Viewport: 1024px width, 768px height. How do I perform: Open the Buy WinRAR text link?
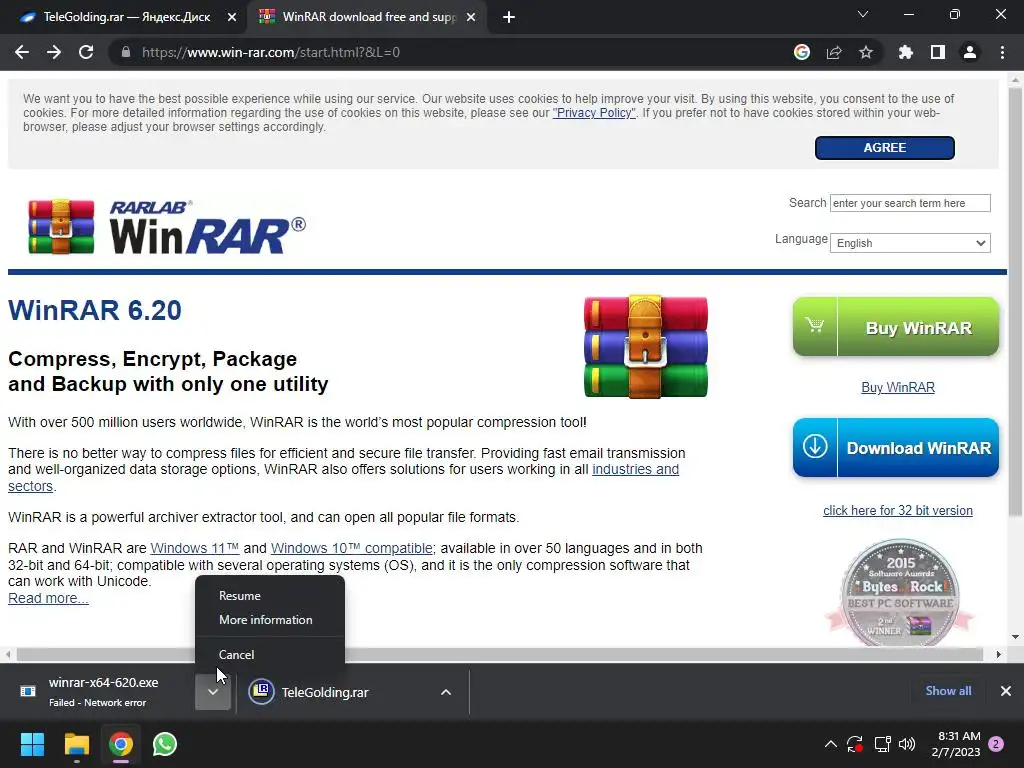pyautogui.click(x=898, y=387)
